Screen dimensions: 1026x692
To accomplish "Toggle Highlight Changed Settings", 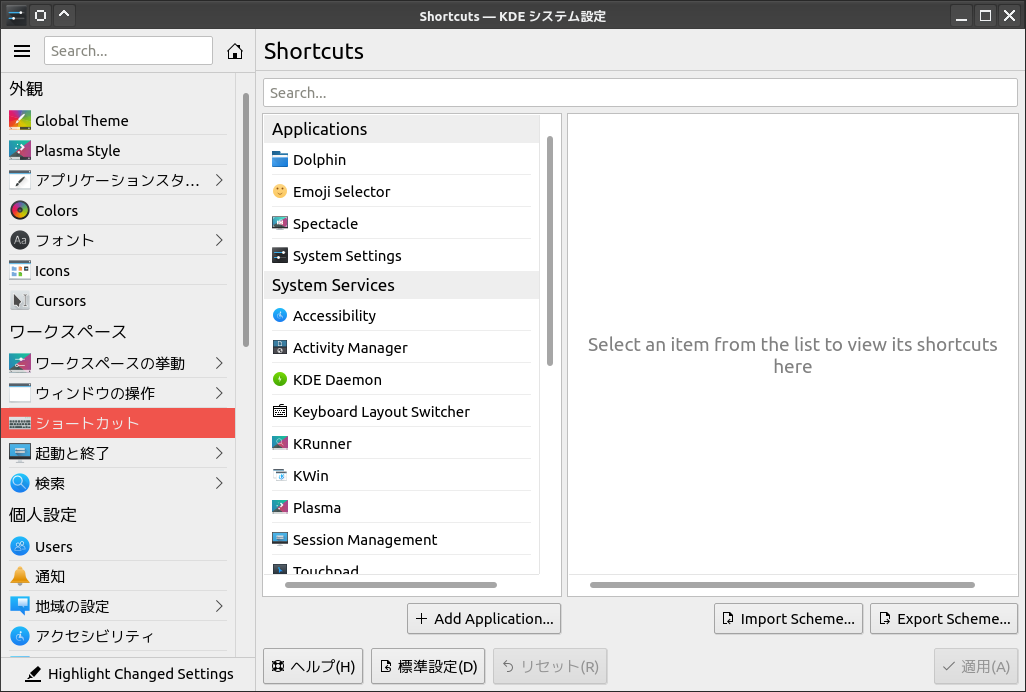I will 128,674.
